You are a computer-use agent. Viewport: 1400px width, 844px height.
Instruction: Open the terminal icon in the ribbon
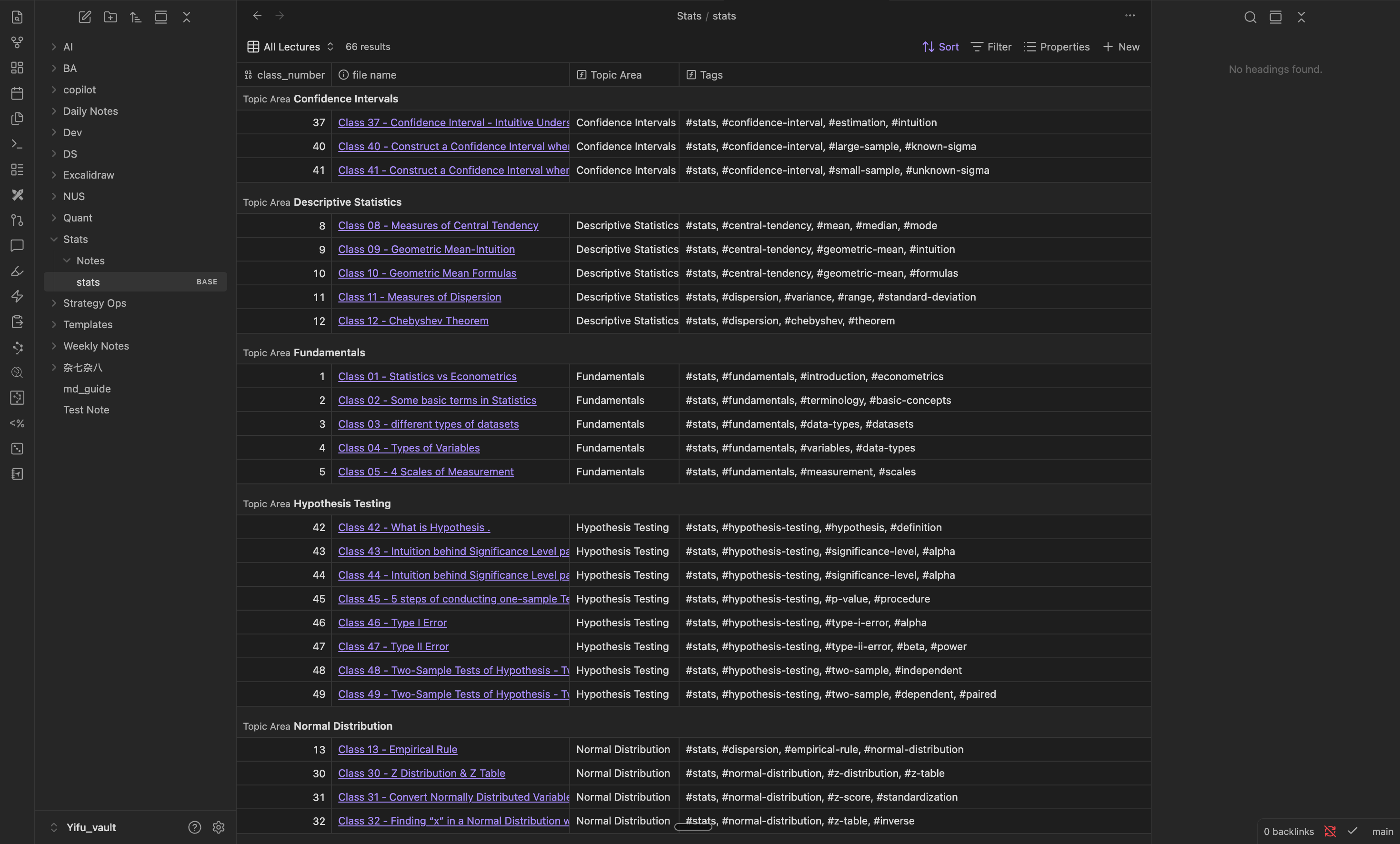[x=17, y=144]
